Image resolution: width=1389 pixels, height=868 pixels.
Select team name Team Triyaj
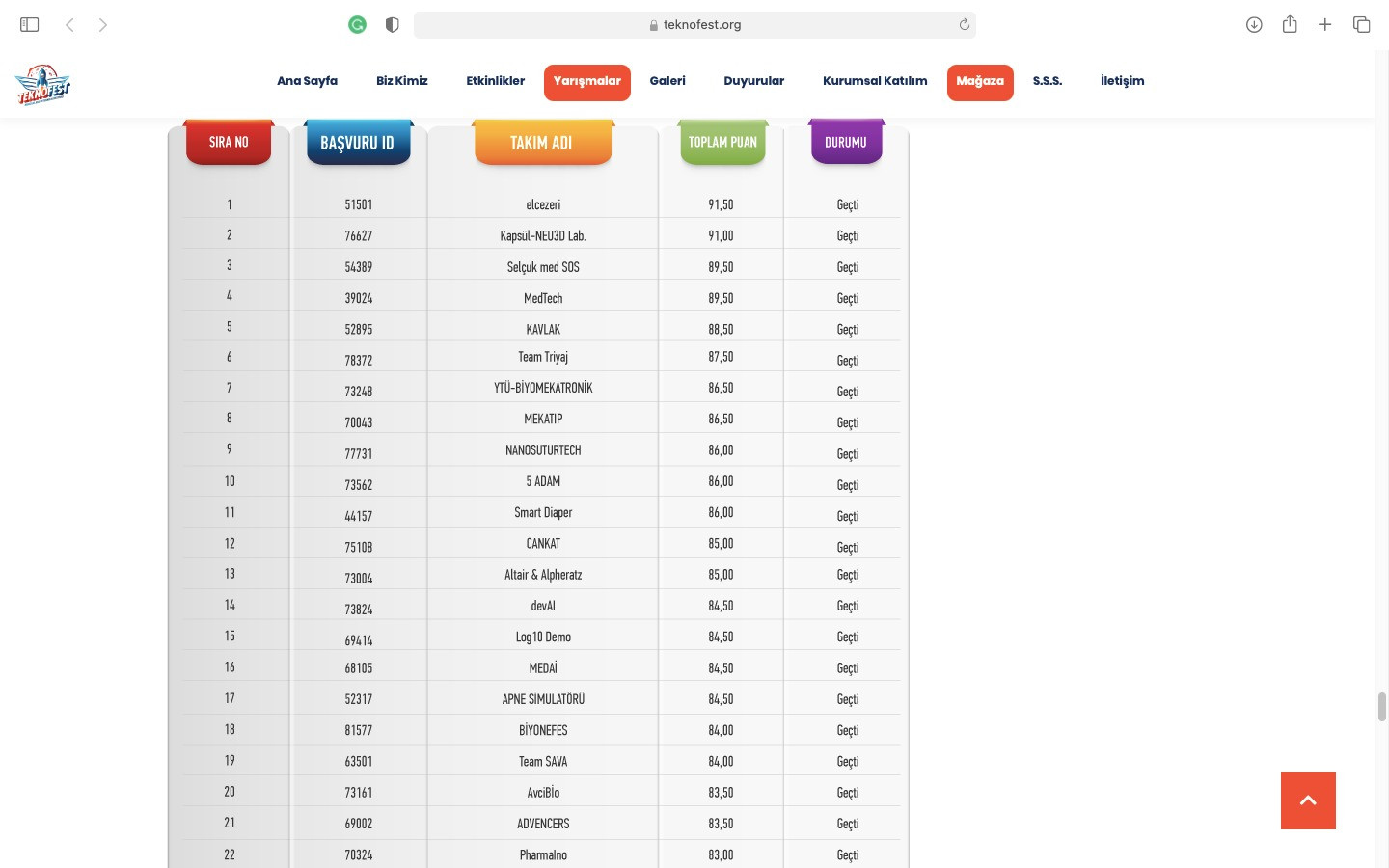pyautogui.click(x=543, y=357)
